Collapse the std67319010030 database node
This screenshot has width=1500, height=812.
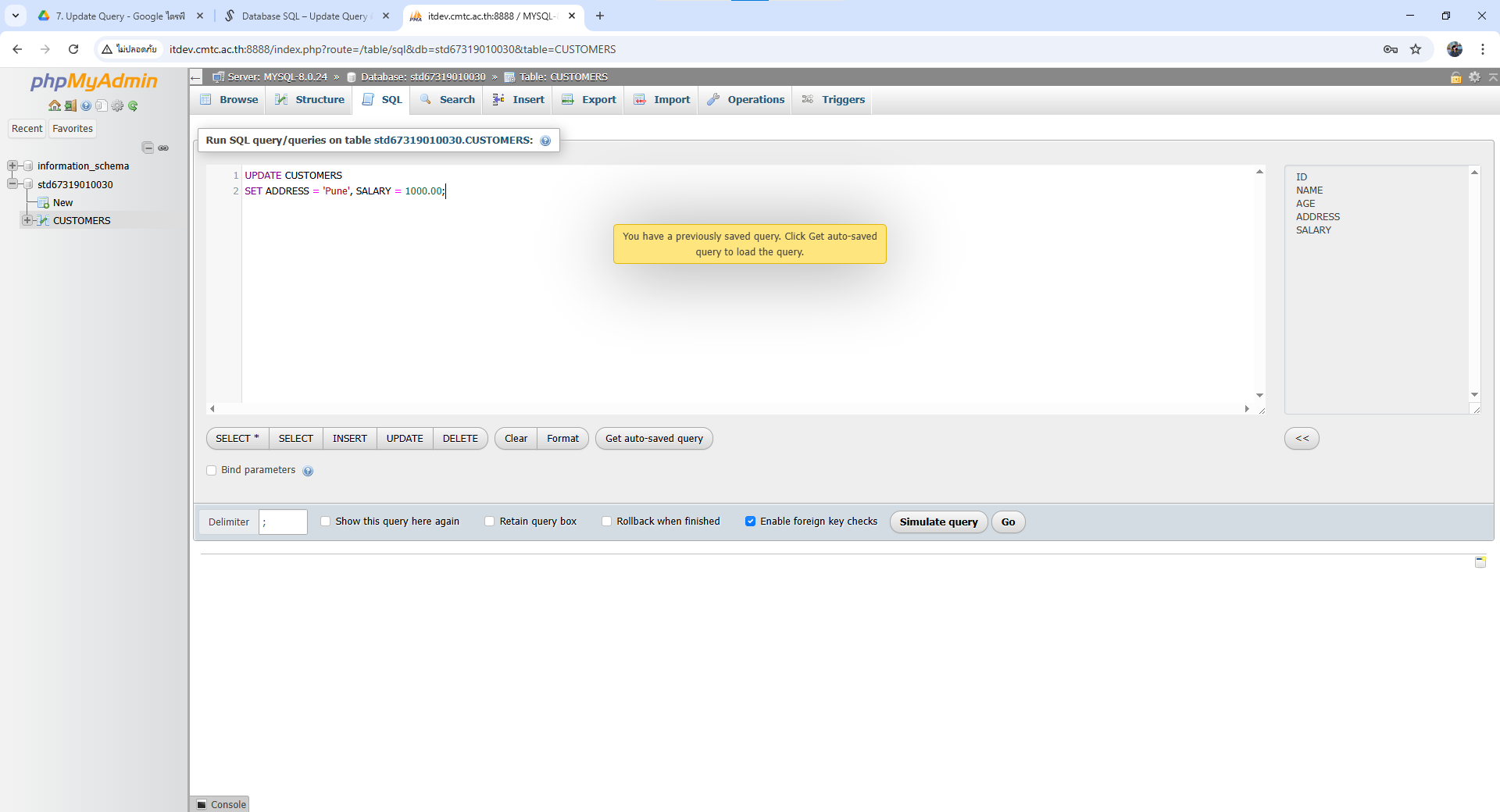(x=12, y=184)
